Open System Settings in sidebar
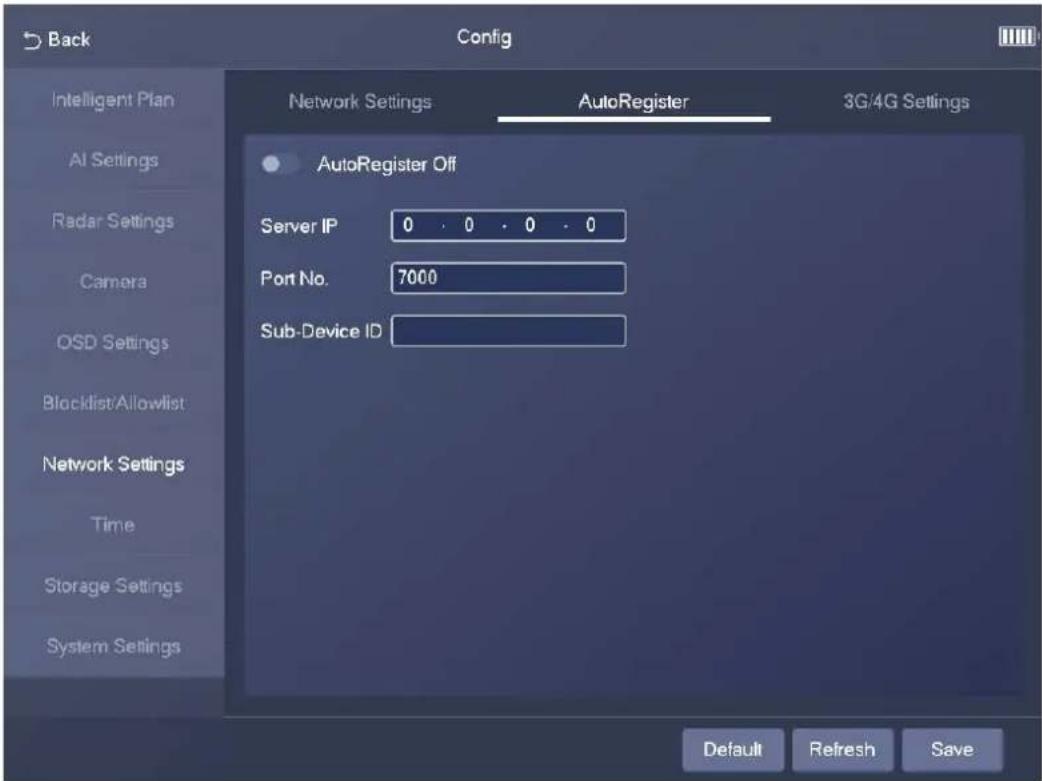Viewport: 1042px width, 781px height. pos(114,646)
